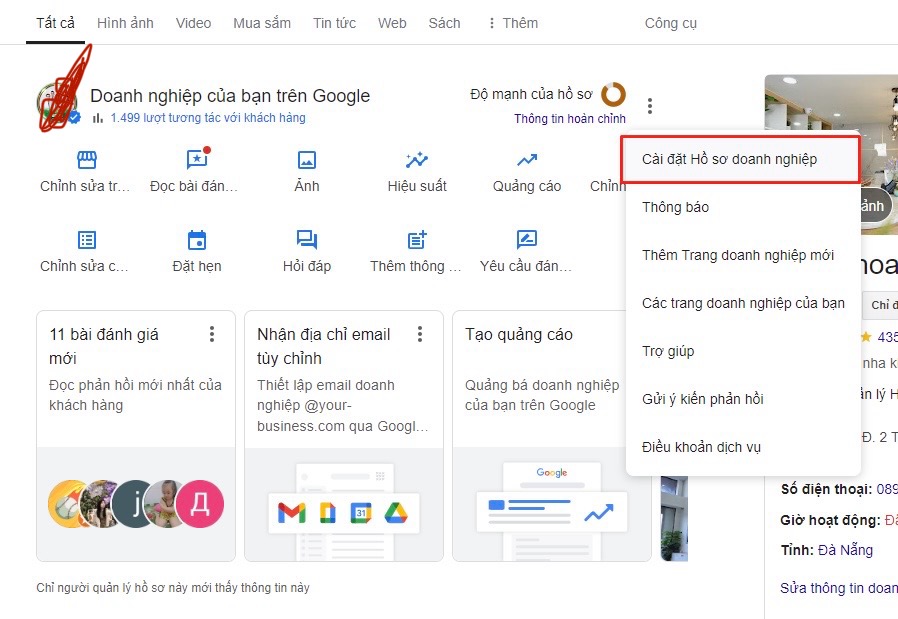This screenshot has width=898, height=619.
Task: Choose Thêm Trang doanh nghiệp mới
Action: click(x=743, y=255)
